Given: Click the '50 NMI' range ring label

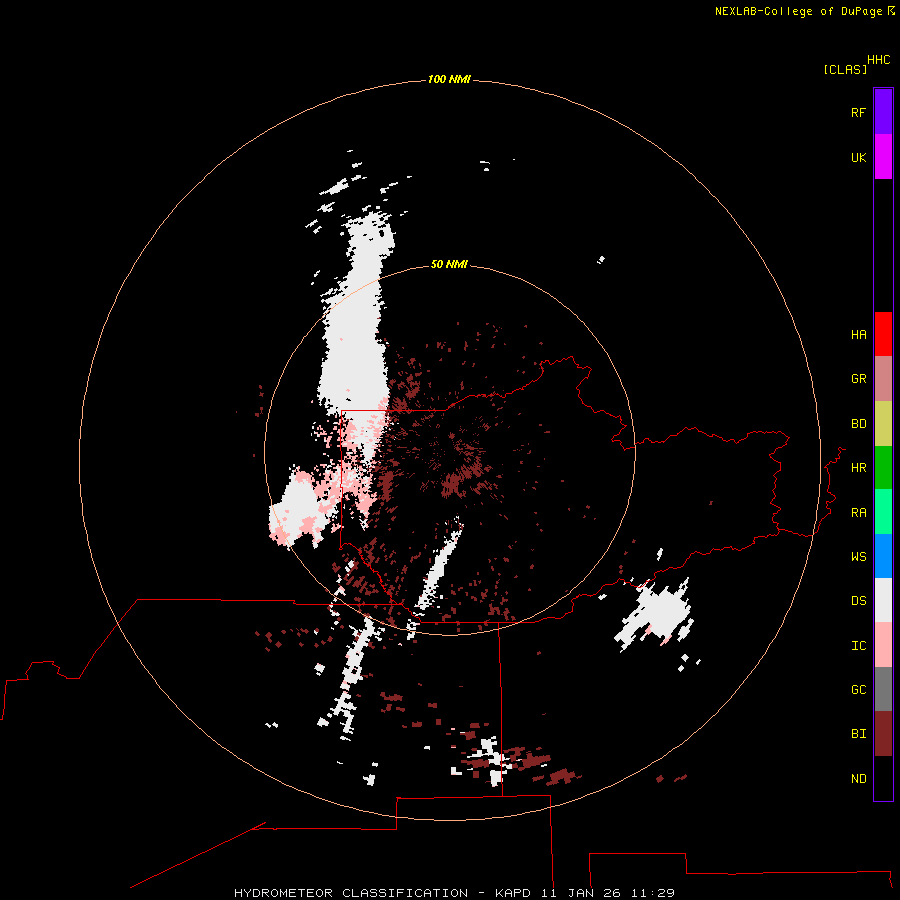Looking at the screenshot, I should pyautogui.click(x=449, y=264).
